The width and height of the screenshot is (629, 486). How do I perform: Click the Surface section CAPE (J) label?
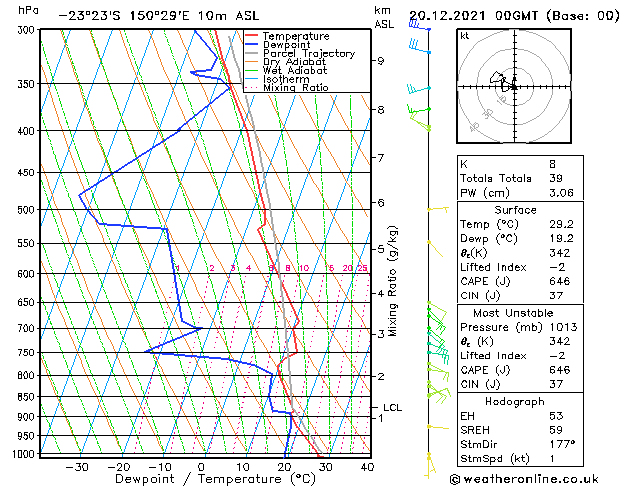(x=485, y=281)
